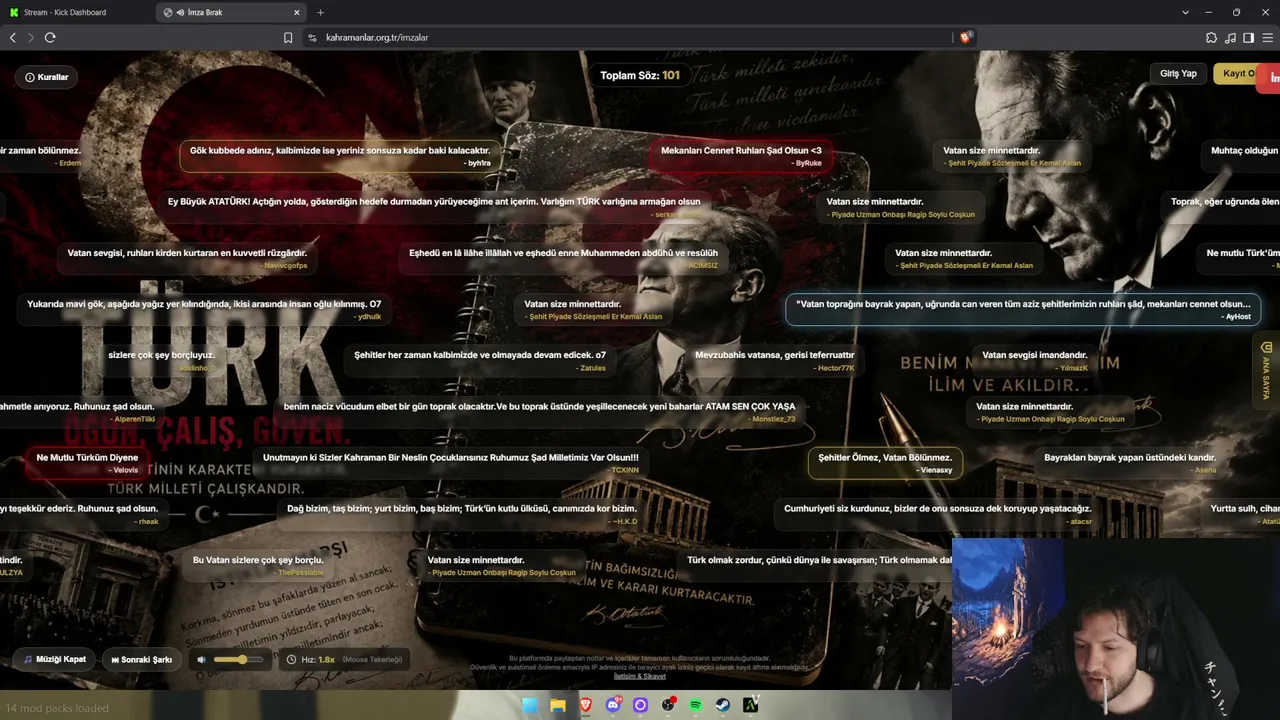1280x720 pixels.
Task: Click the 'Bu Vatan sizlere çok şey borçlu.' signature
Action: [258, 565]
